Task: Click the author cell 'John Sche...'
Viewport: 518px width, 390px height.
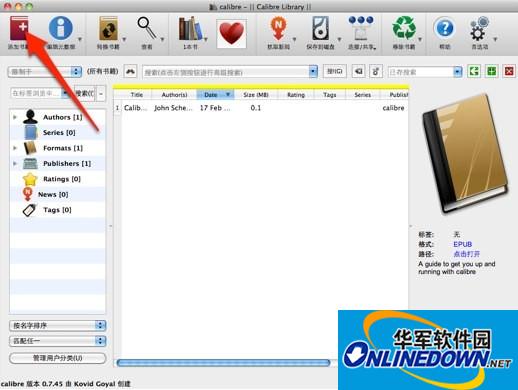Action: coord(173,108)
